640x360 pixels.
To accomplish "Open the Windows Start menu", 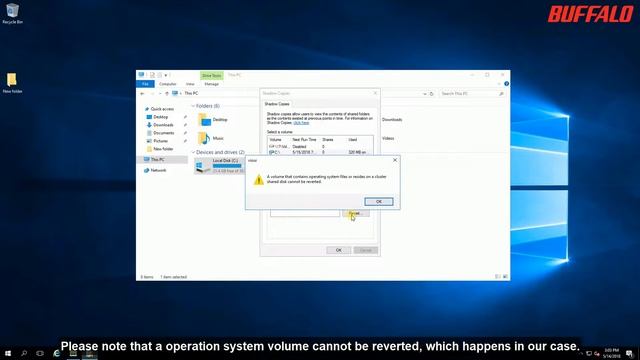I will (x=8, y=353).
